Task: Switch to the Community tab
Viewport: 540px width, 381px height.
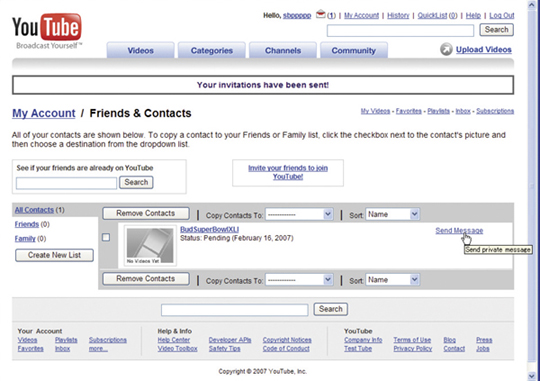Action: coord(354,50)
